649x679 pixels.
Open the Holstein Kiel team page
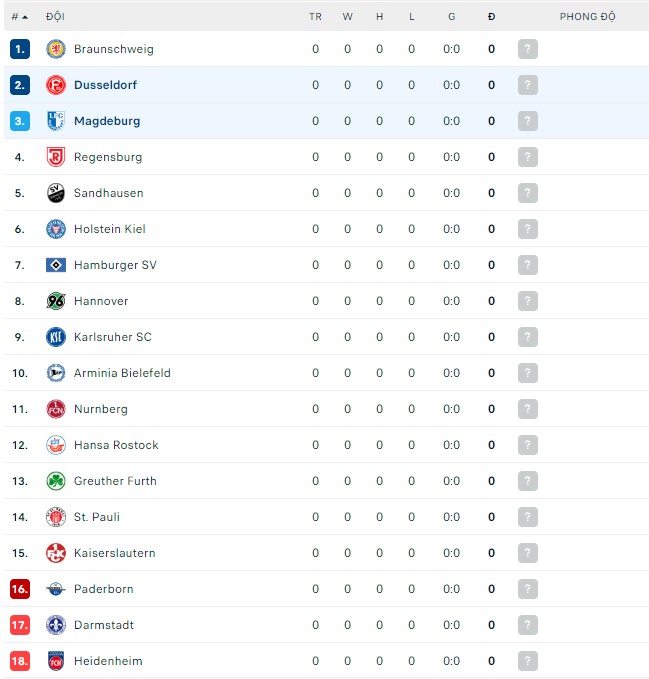click(110, 229)
